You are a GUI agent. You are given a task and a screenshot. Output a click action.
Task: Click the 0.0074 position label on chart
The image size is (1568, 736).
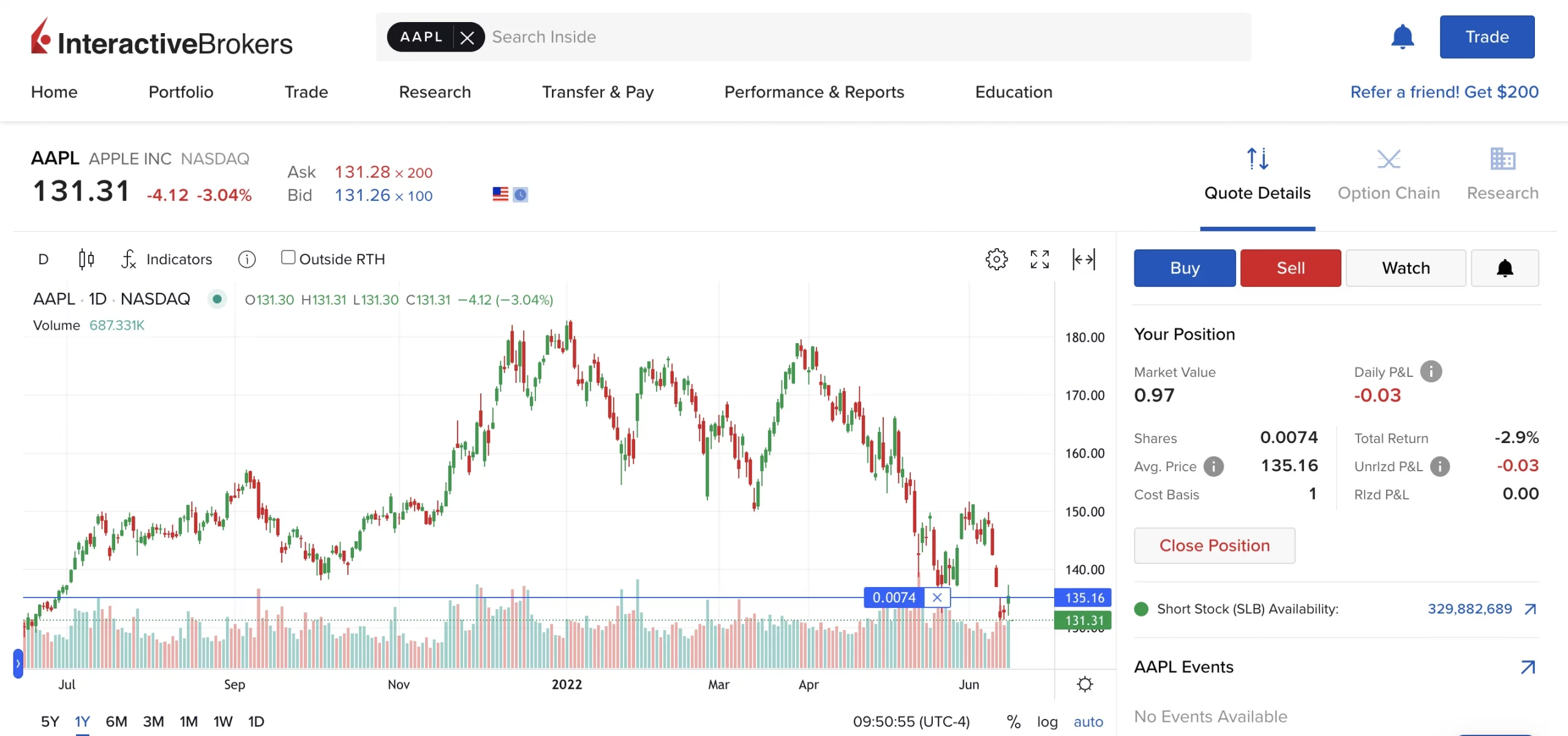tap(894, 598)
